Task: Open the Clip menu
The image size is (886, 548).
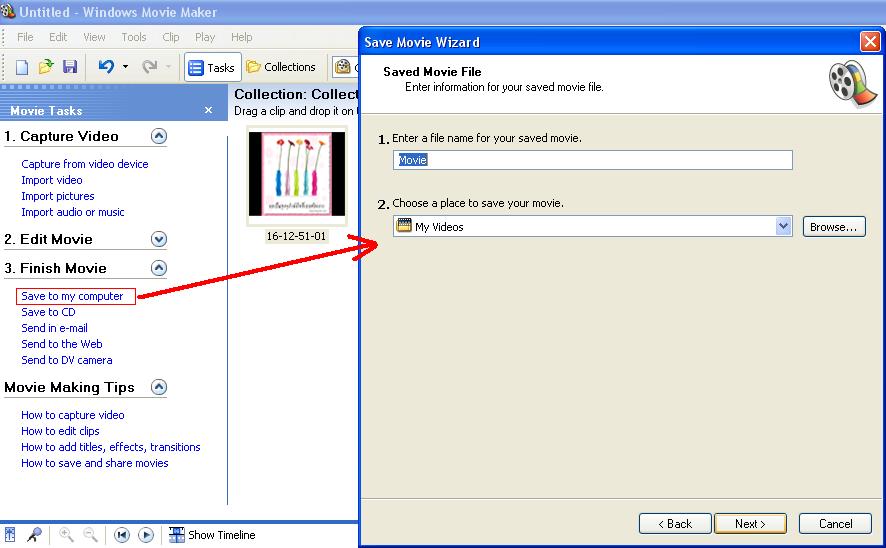Action: (x=171, y=37)
